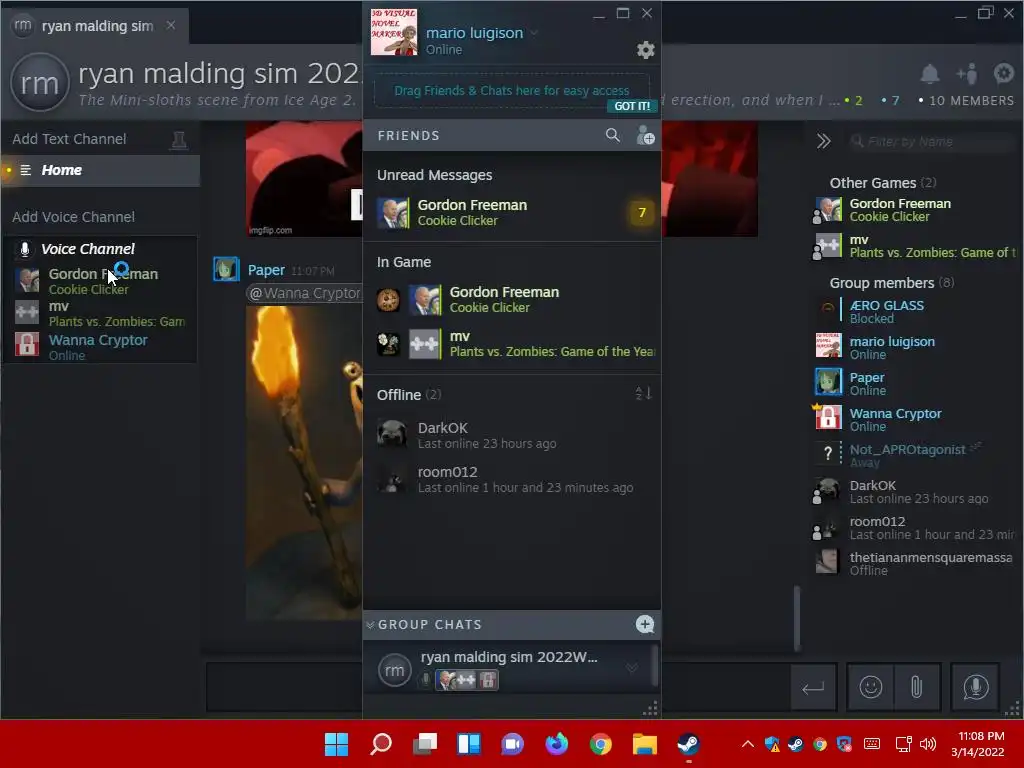
Task: Sort offline friends with sort icon
Action: point(643,393)
